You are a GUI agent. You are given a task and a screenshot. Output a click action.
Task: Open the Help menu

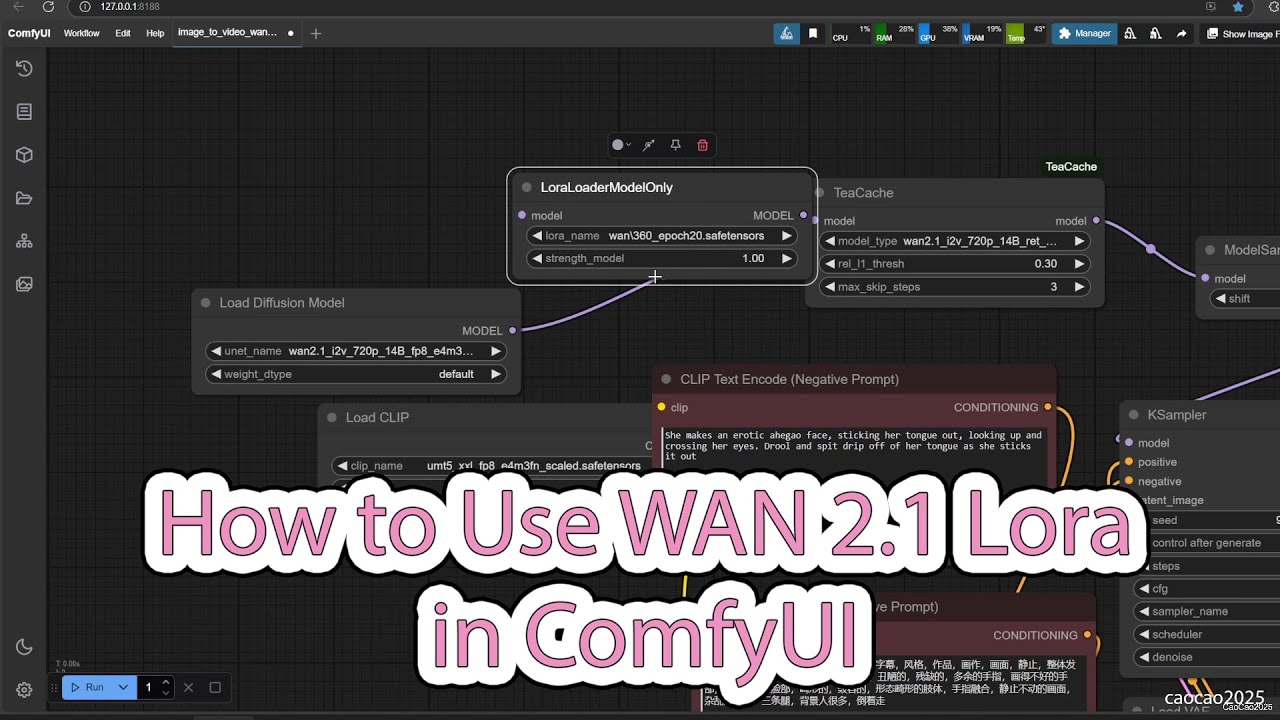[155, 33]
